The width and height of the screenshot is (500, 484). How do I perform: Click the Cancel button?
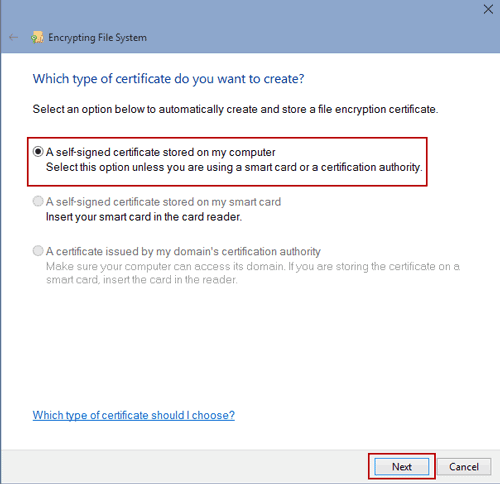[x=464, y=467]
